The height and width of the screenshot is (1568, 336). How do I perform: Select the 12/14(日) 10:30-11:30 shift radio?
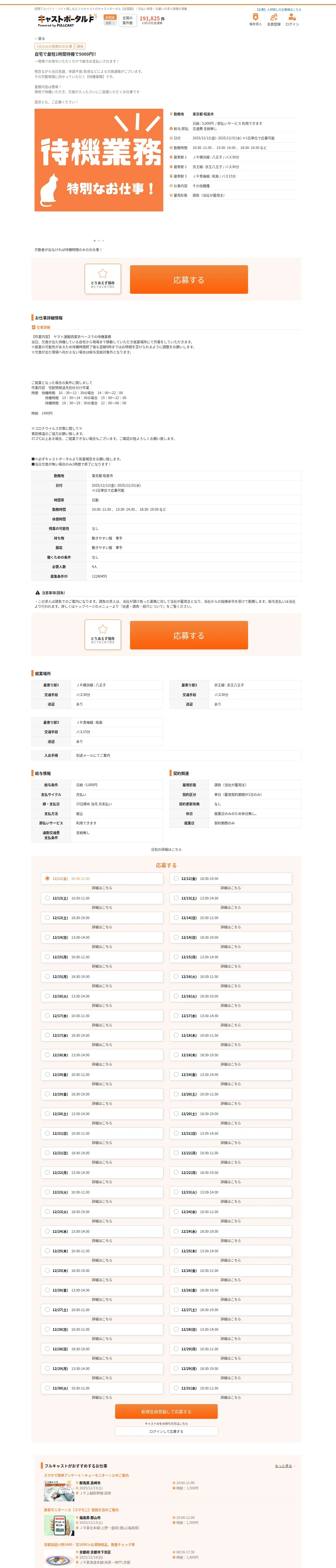click(176, 917)
